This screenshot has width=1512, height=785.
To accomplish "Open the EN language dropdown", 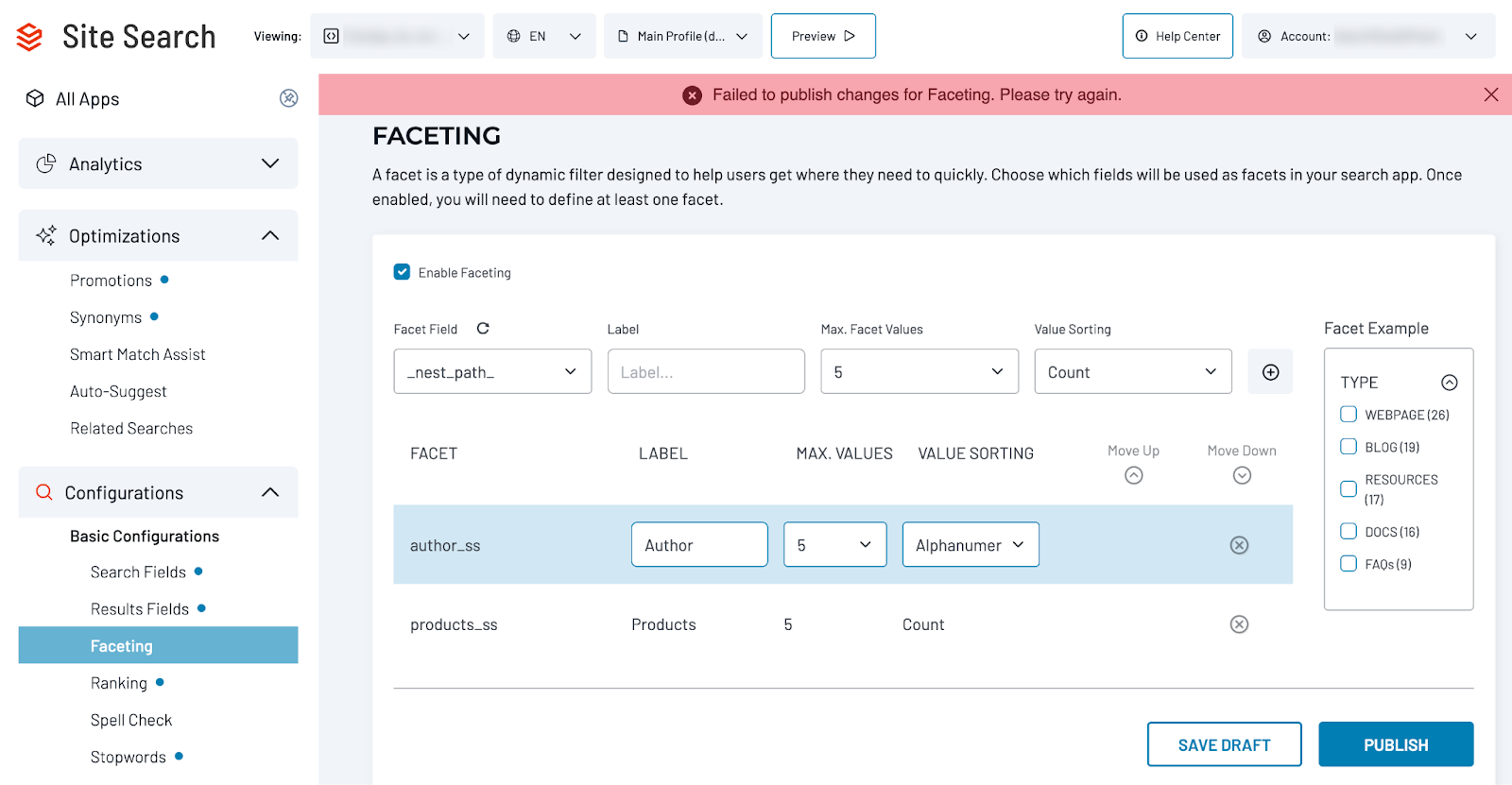I will (544, 36).
